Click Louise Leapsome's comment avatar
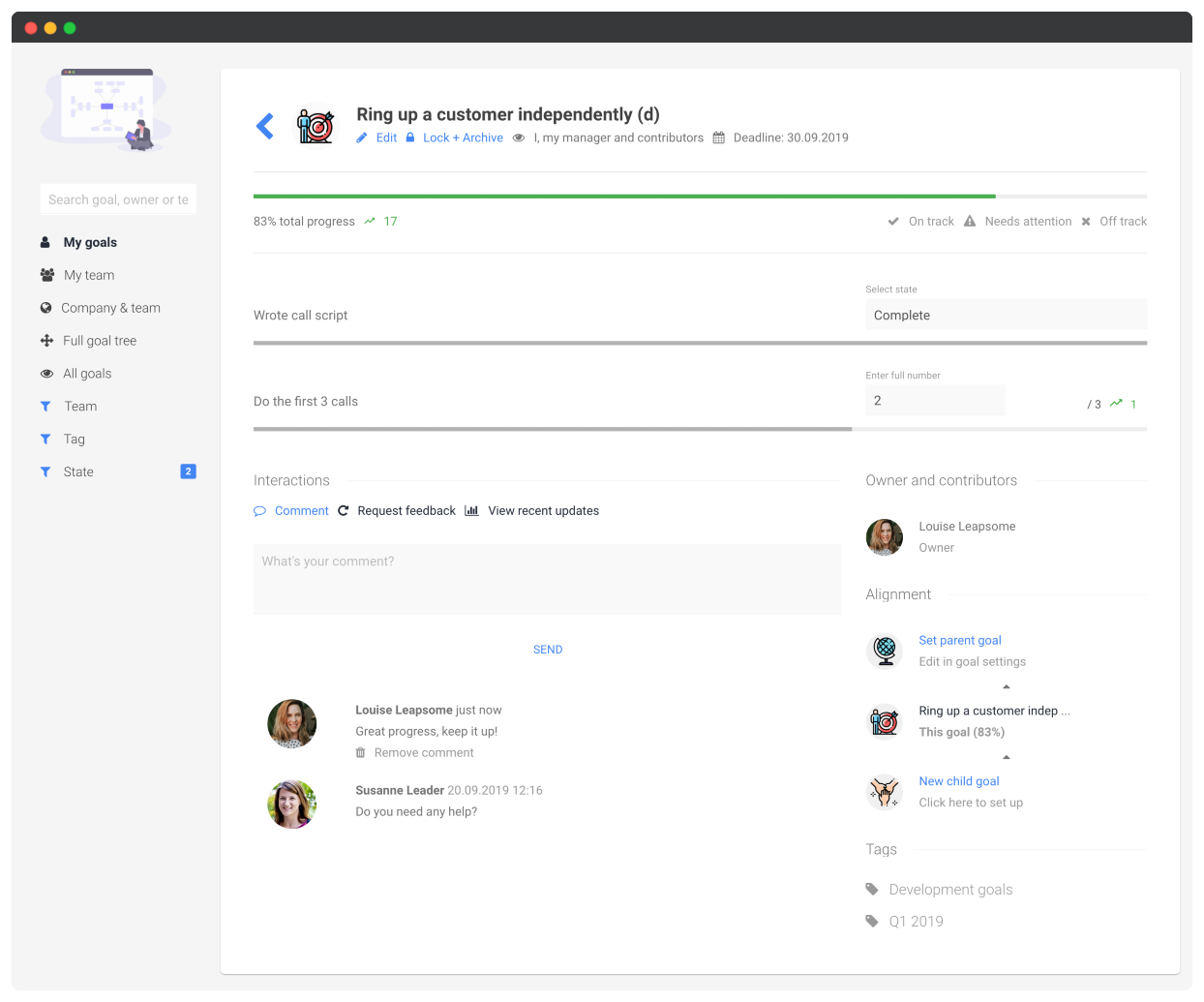The height and width of the screenshot is (1002, 1204). (x=292, y=724)
